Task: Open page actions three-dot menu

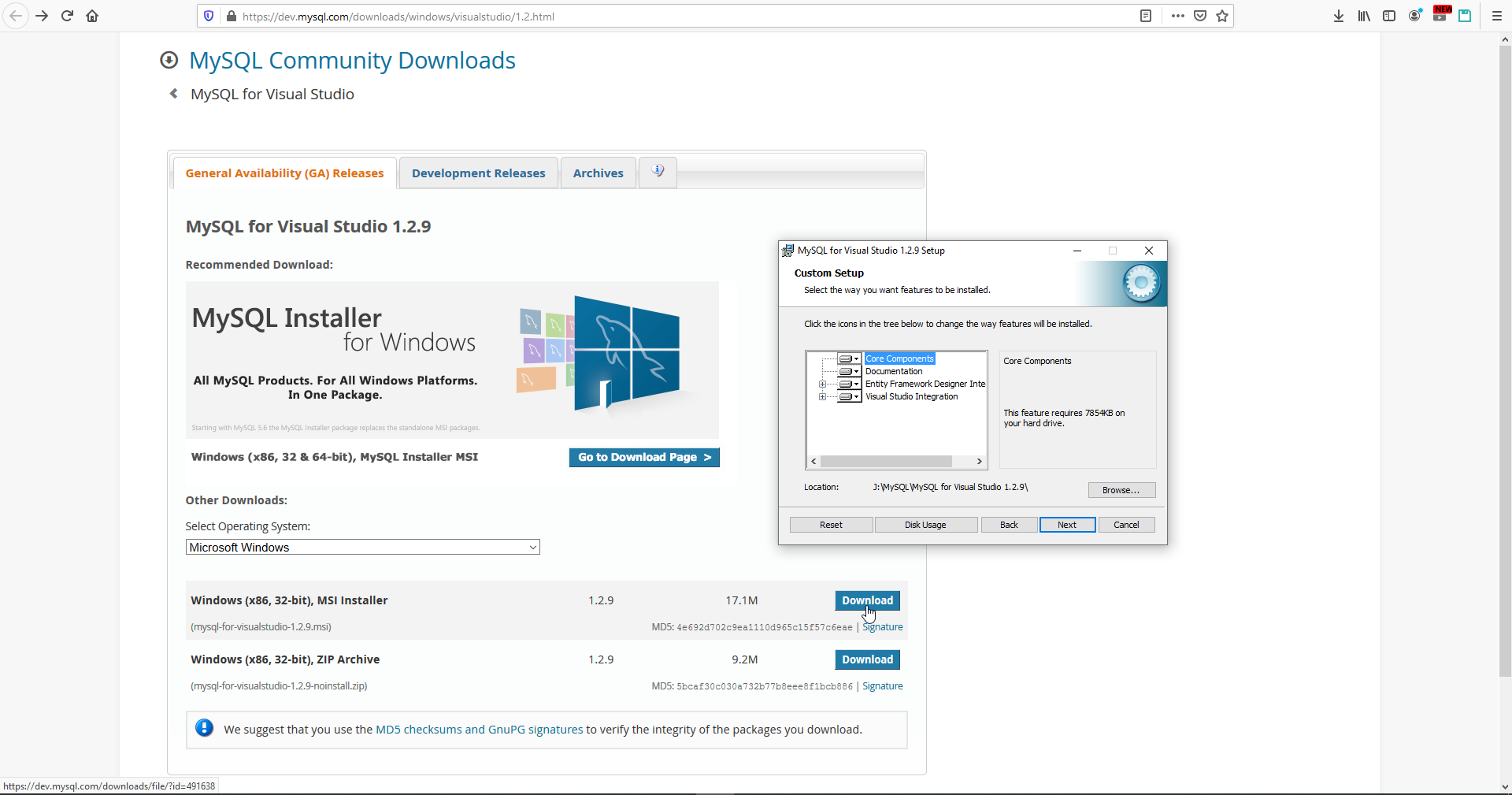Action: 1178,16
